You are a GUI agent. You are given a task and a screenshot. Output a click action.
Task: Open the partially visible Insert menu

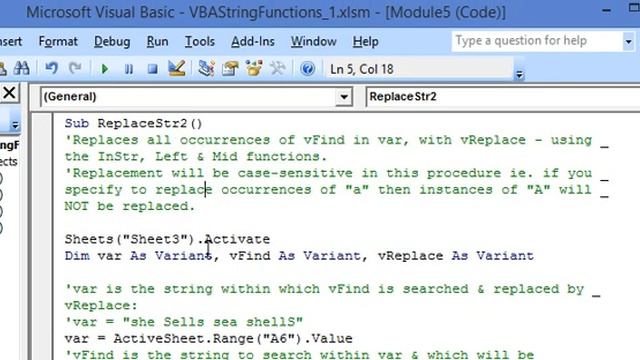(x=11, y=41)
